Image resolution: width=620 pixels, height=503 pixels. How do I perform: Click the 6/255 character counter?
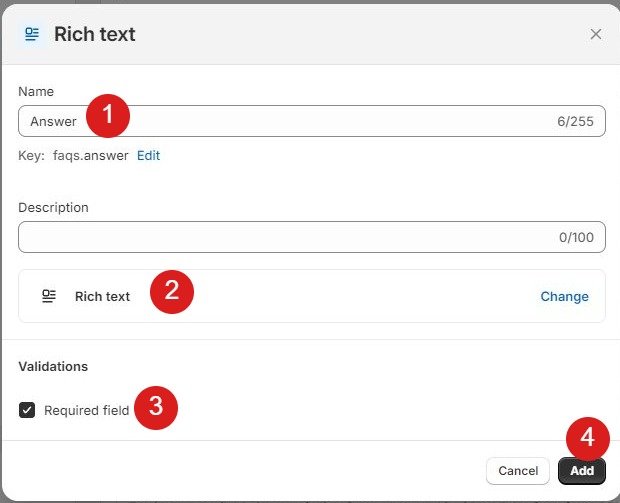[575, 122]
